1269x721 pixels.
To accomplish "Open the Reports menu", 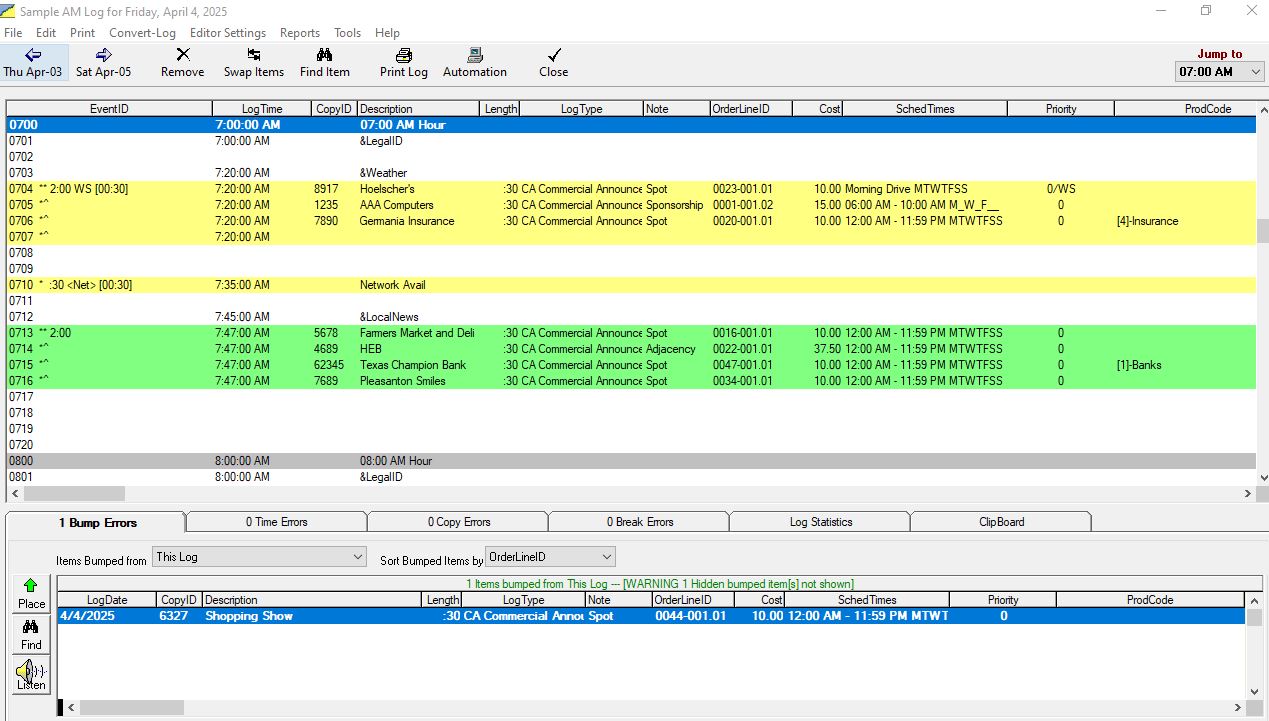I will [x=300, y=33].
